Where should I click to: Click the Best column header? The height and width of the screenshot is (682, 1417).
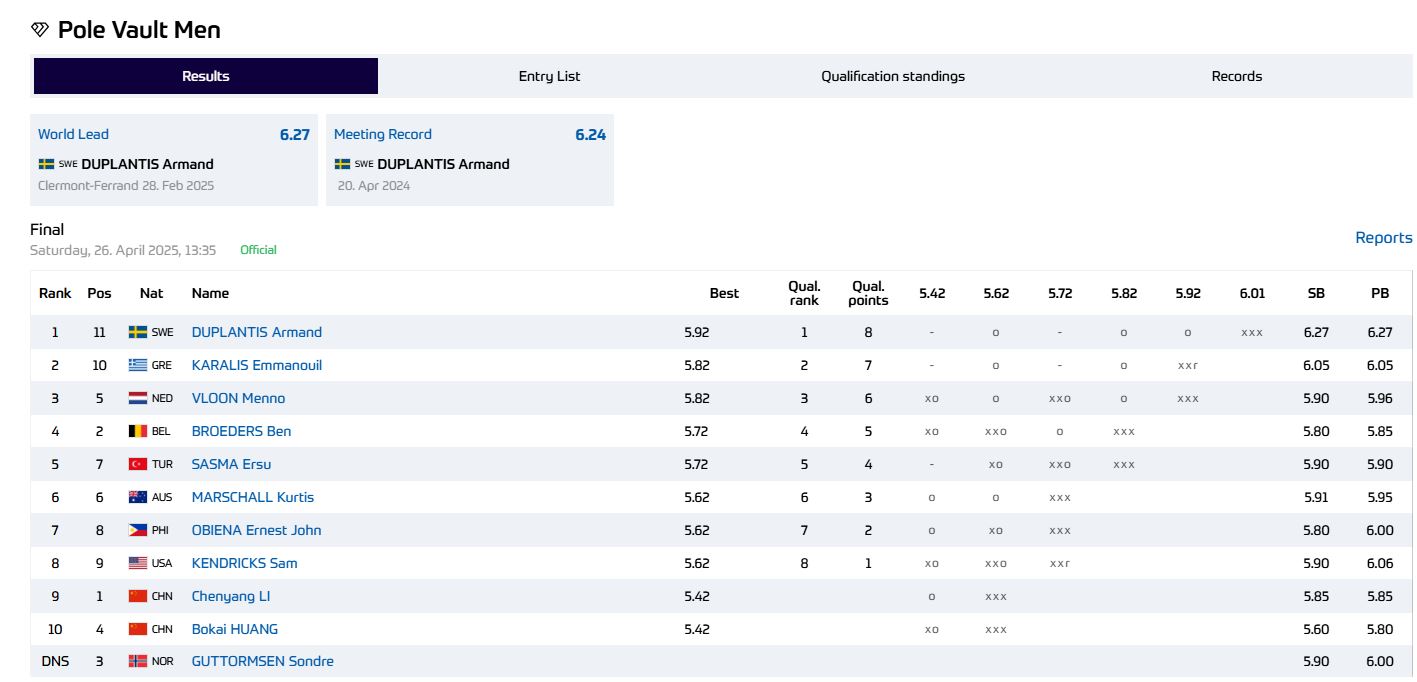[x=724, y=293]
